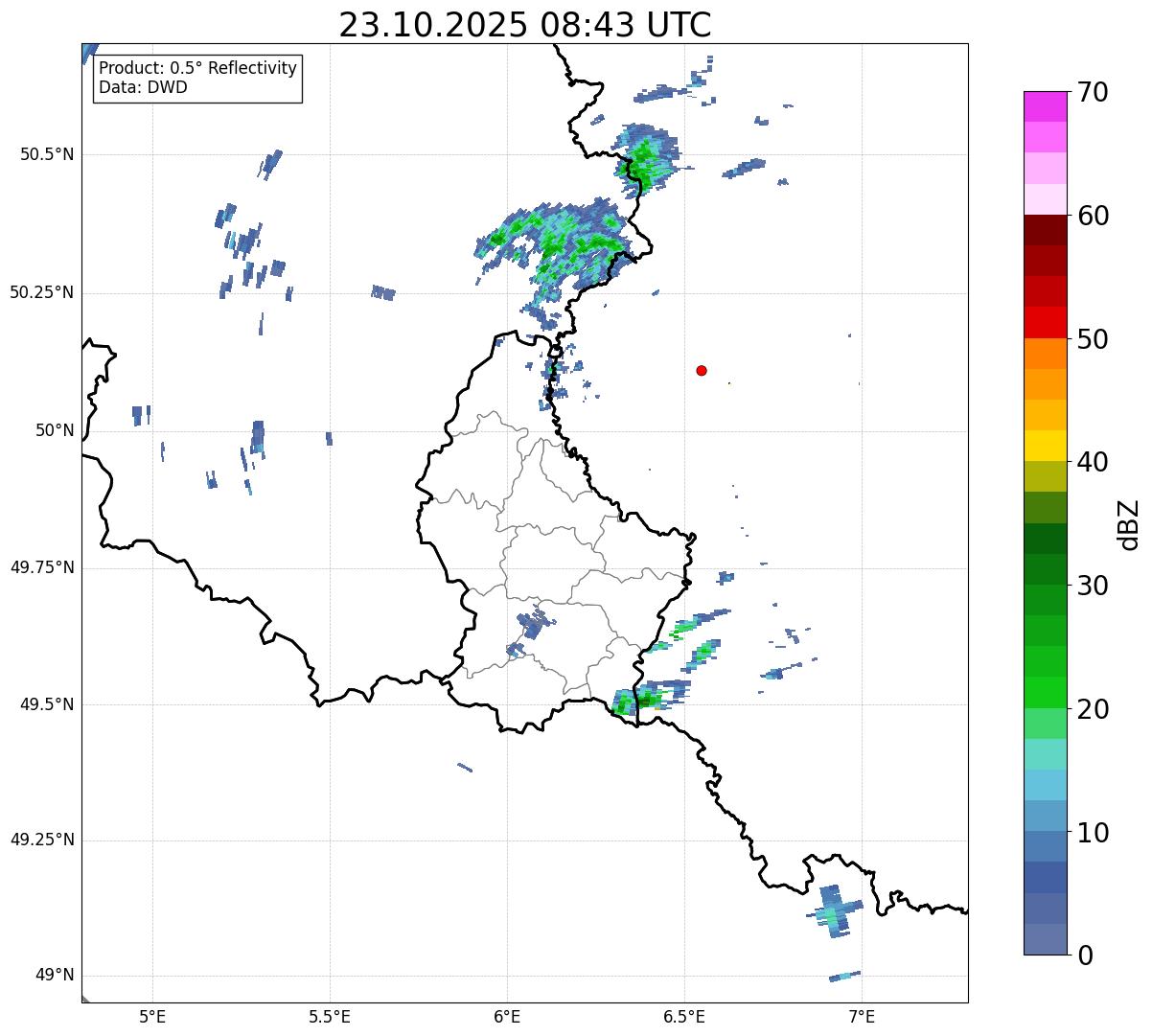The image size is (1152, 1036).
Task: Click the bright red colorbar swatch
Action: click(1046, 322)
